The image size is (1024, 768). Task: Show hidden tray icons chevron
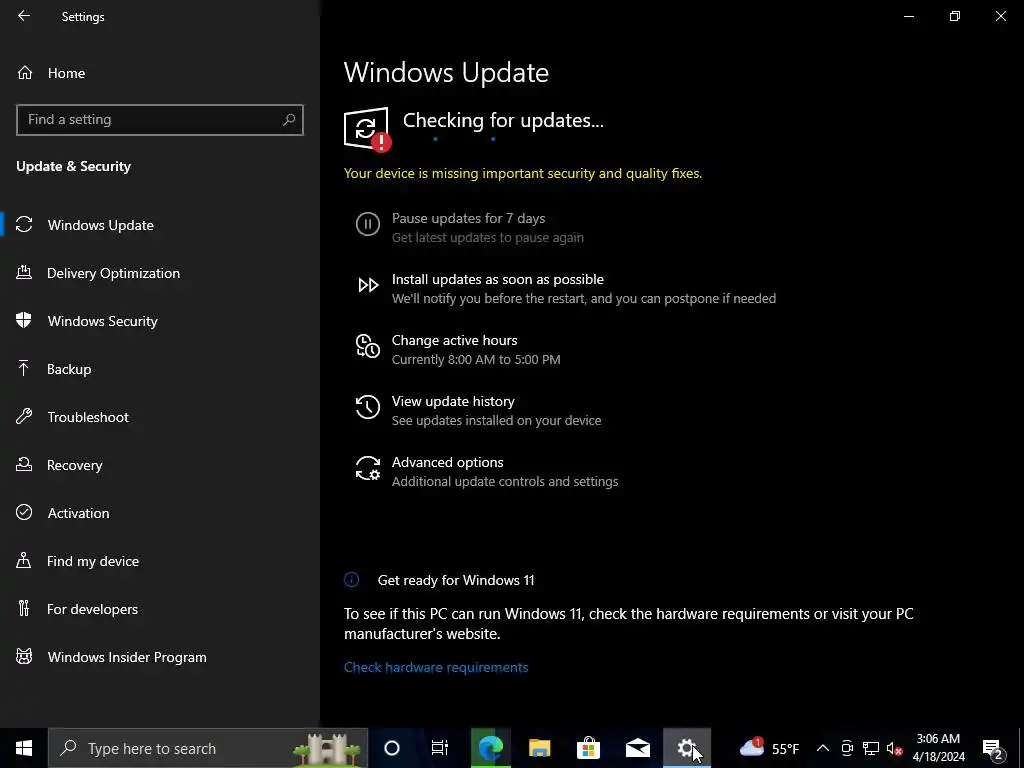[x=823, y=748]
